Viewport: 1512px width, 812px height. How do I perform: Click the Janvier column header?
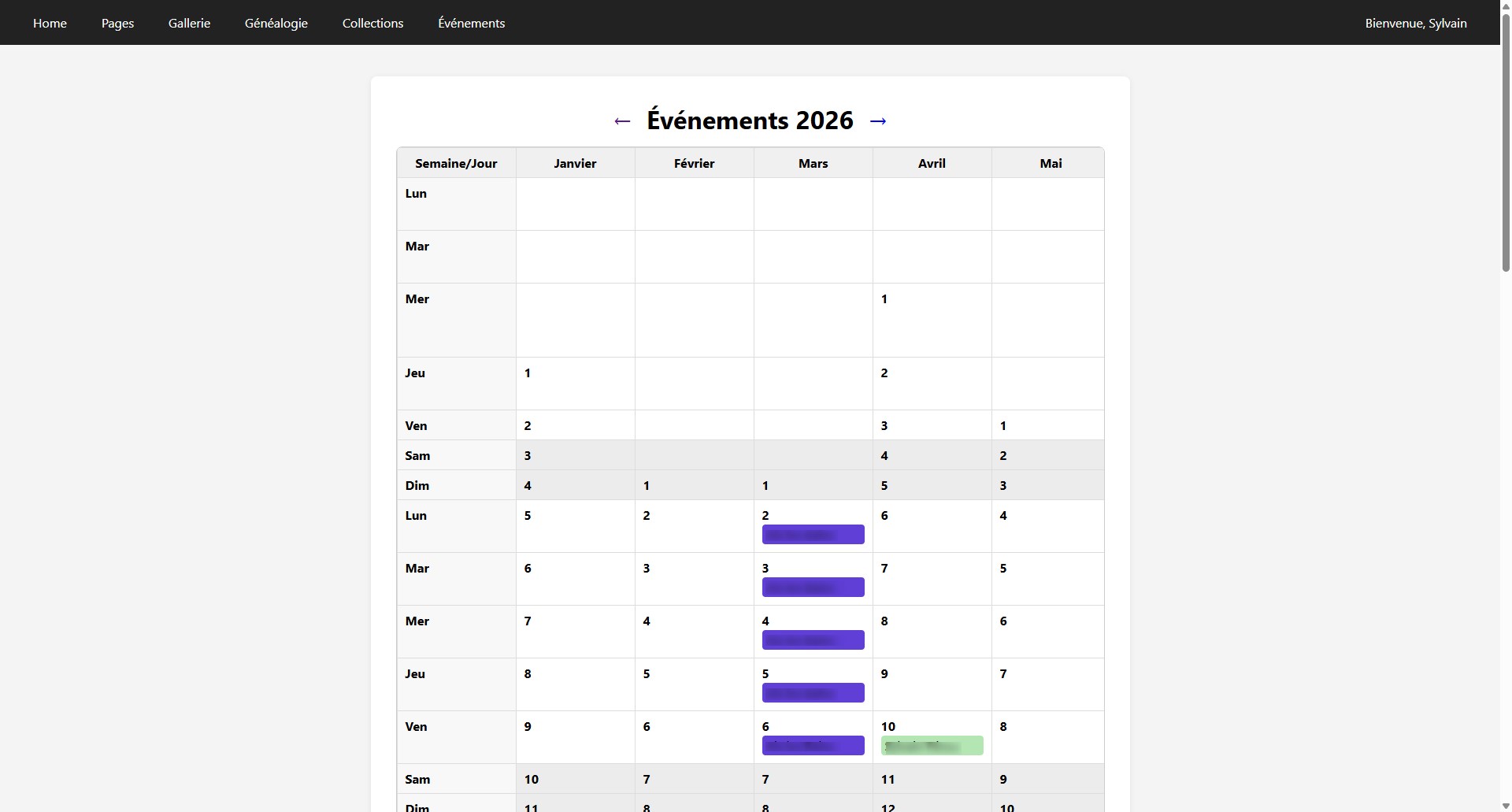[x=575, y=163]
